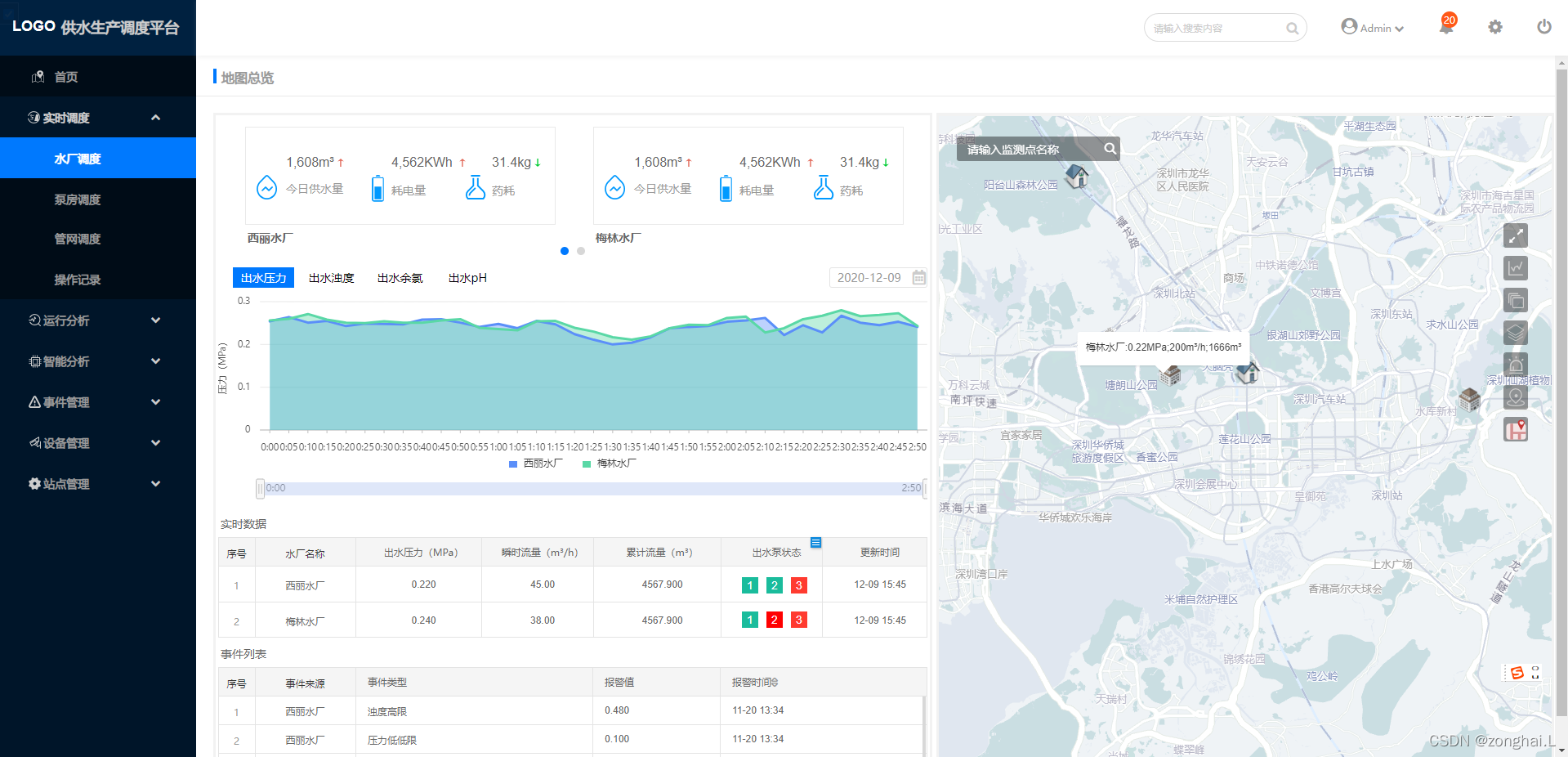
Task: Click the map search magnifier icon
Action: click(1110, 149)
